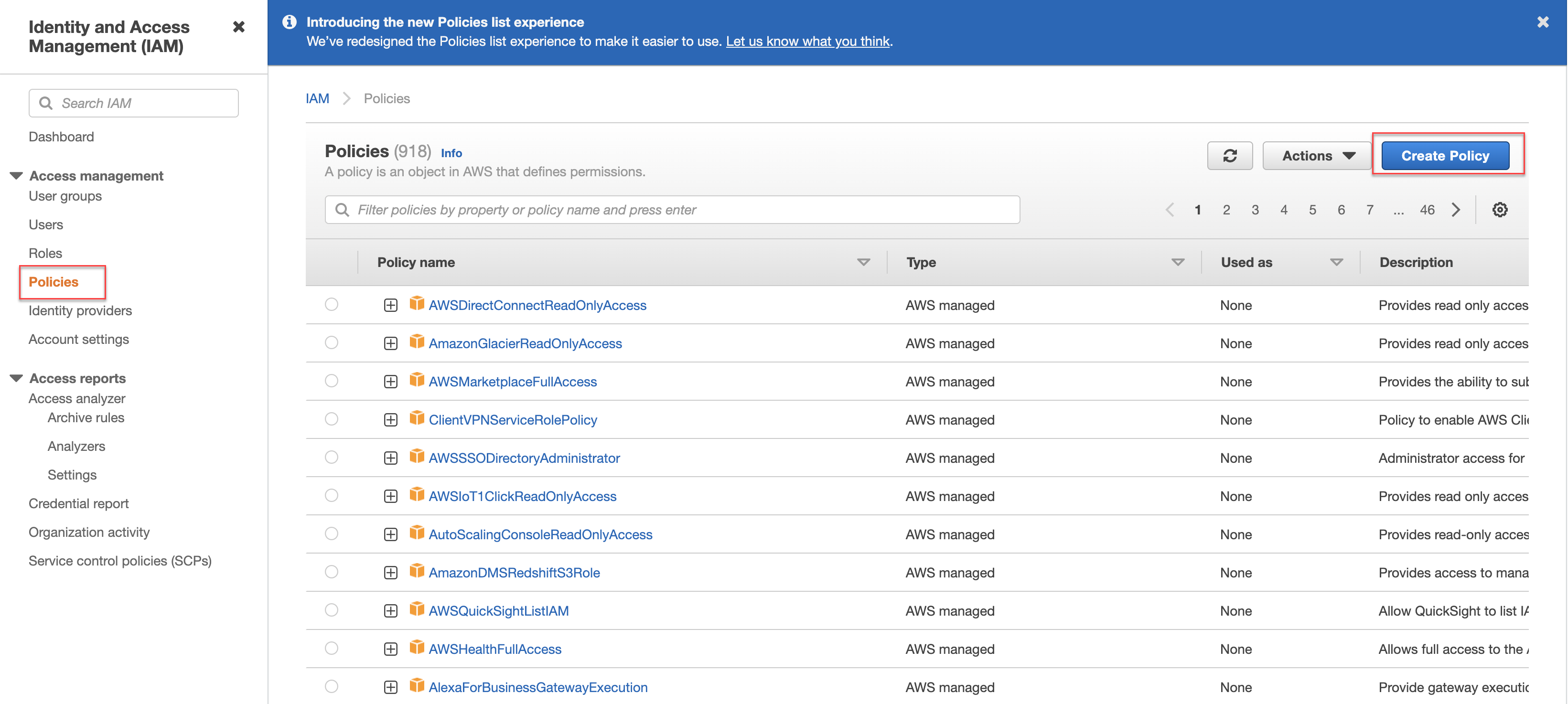Click the policy icon for AutoScalingConsoleReadOnlyAccess
1568x704 pixels.
tap(416, 533)
